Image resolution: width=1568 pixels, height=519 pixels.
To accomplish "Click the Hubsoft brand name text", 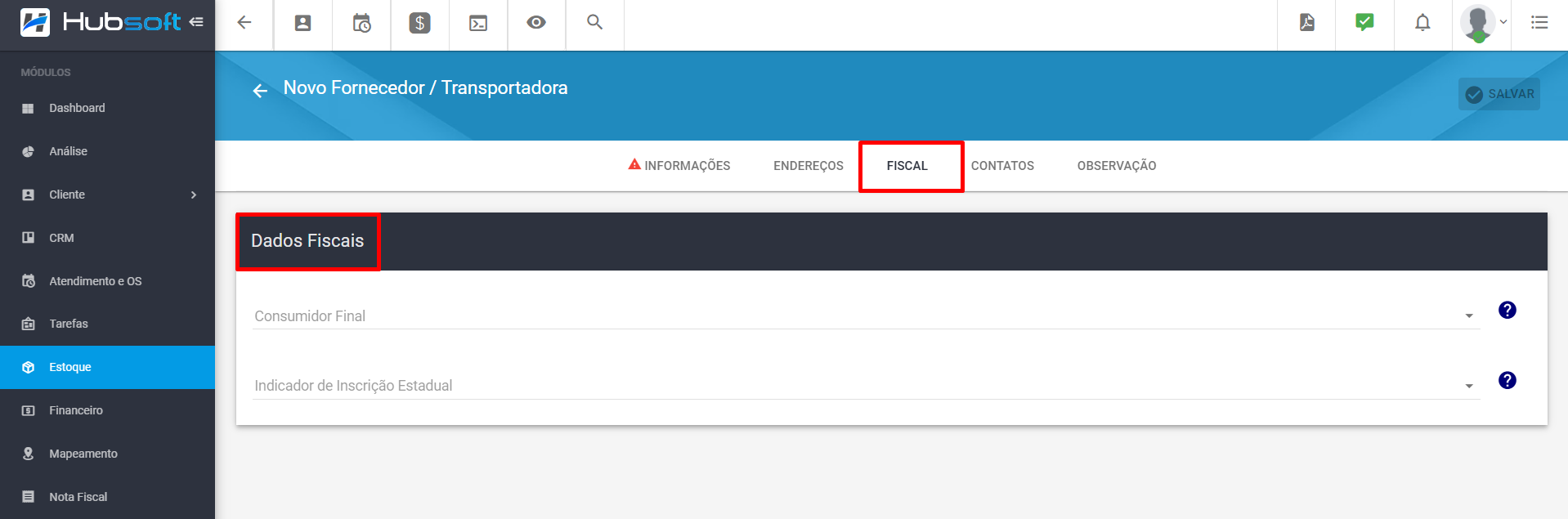I will tap(122, 22).
